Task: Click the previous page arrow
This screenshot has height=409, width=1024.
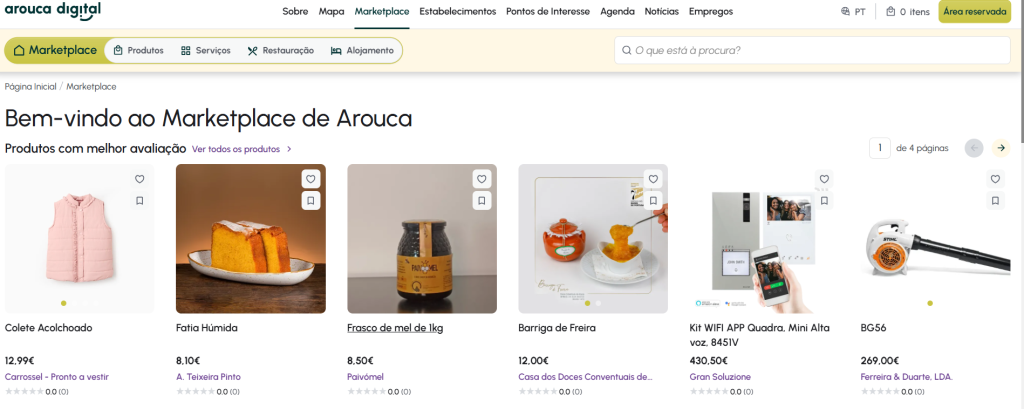Action: 974,148
